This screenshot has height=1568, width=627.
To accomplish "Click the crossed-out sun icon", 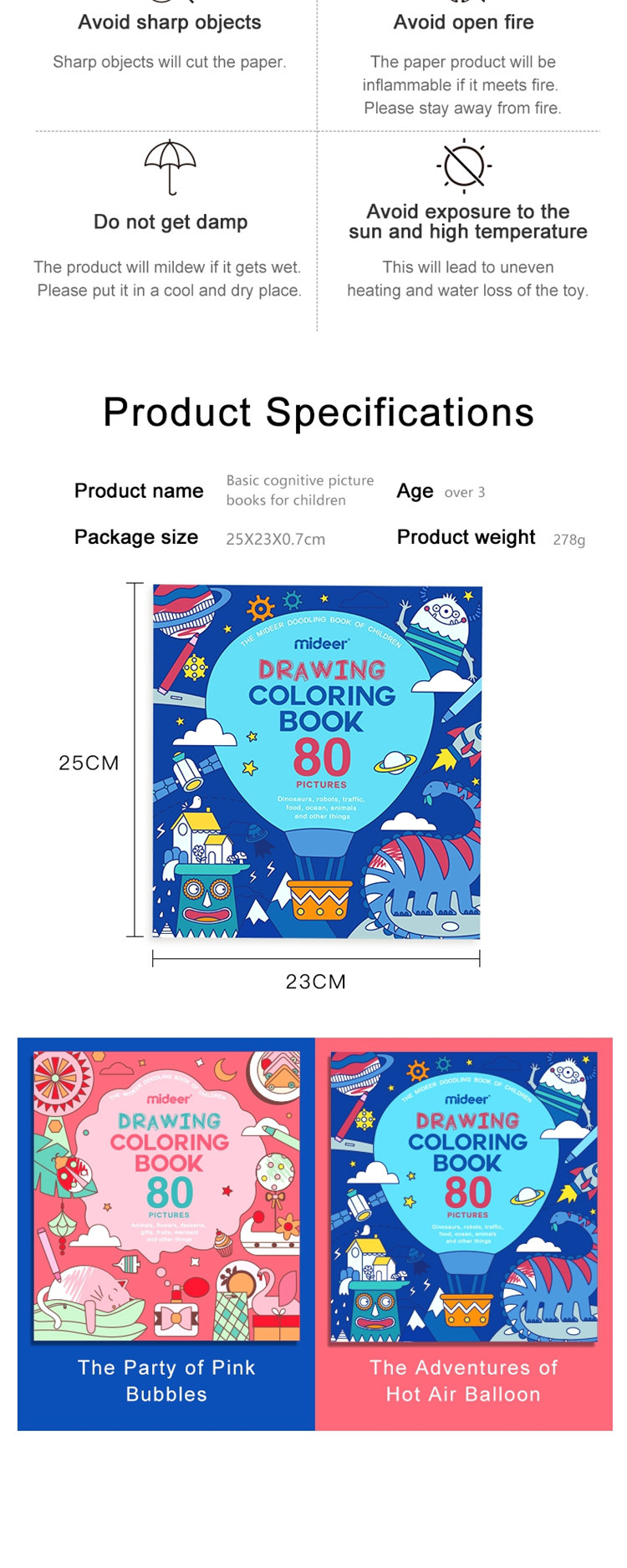I will (x=464, y=165).
